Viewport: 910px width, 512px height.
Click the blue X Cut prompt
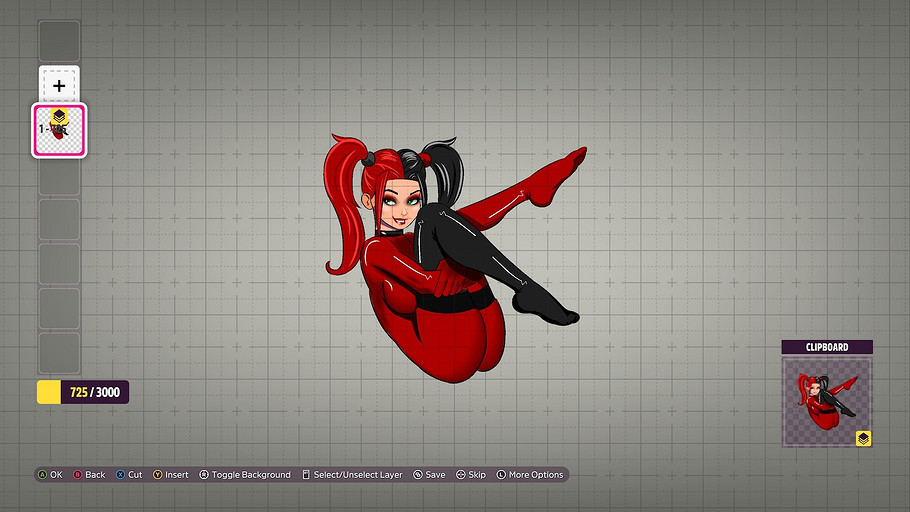128,475
